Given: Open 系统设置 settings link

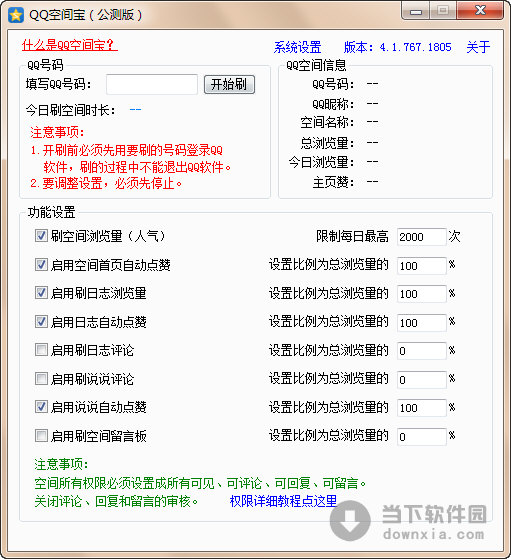Looking at the screenshot, I should [297, 47].
